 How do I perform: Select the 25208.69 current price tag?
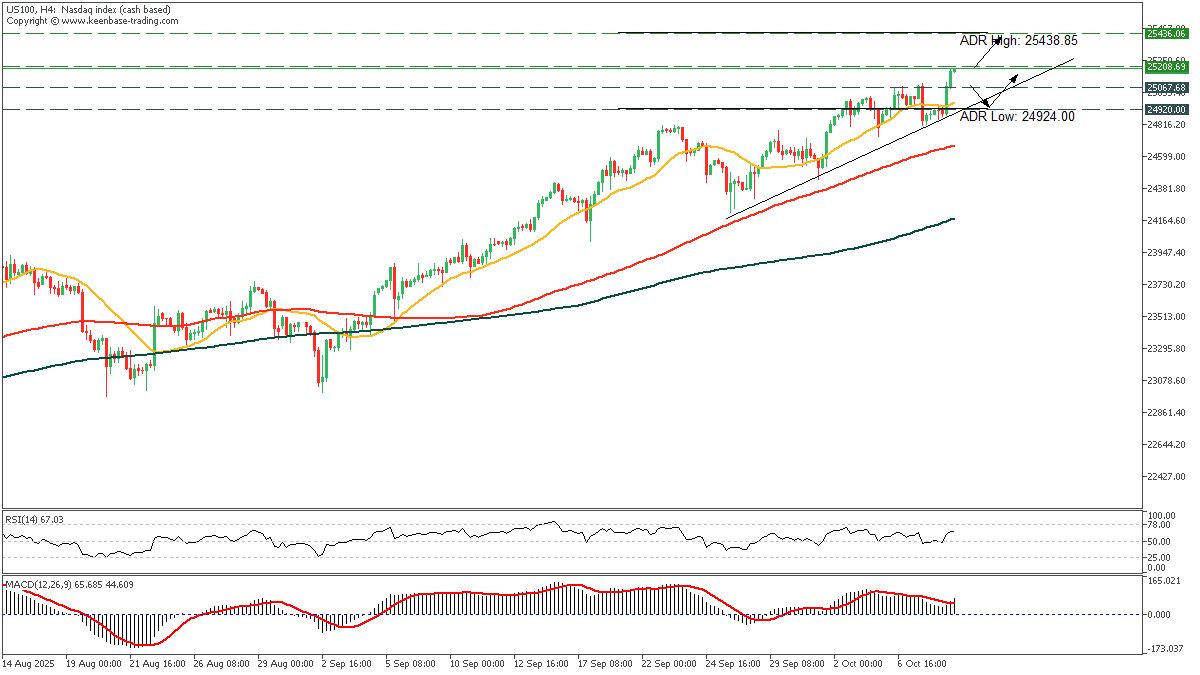pyautogui.click(x=1166, y=67)
